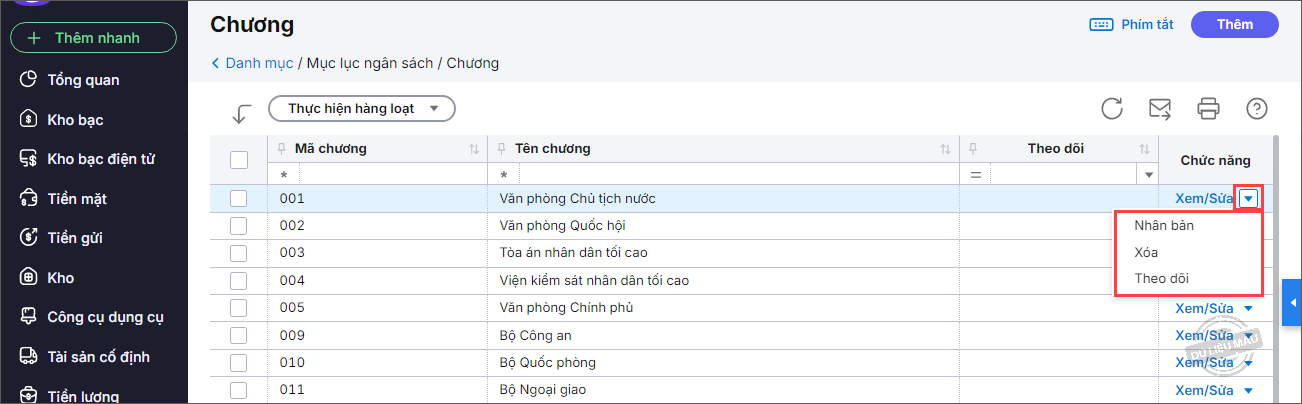Viewport: 1302px width, 404px height.
Task: Tick the checkbox for row 002
Action: pyautogui.click(x=238, y=226)
